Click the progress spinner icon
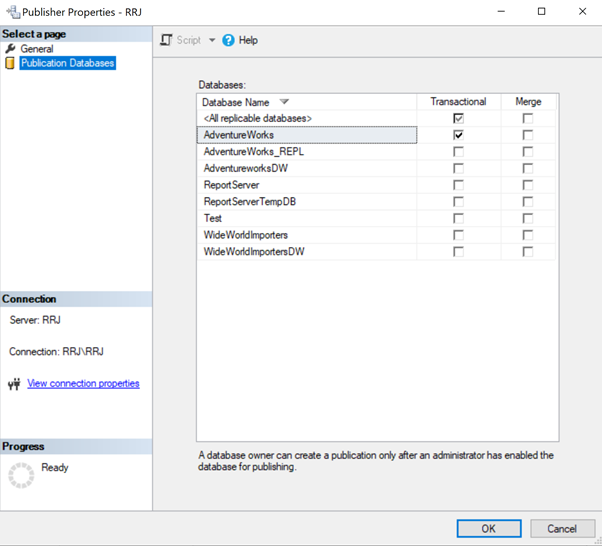 click(x=21, y=475)
